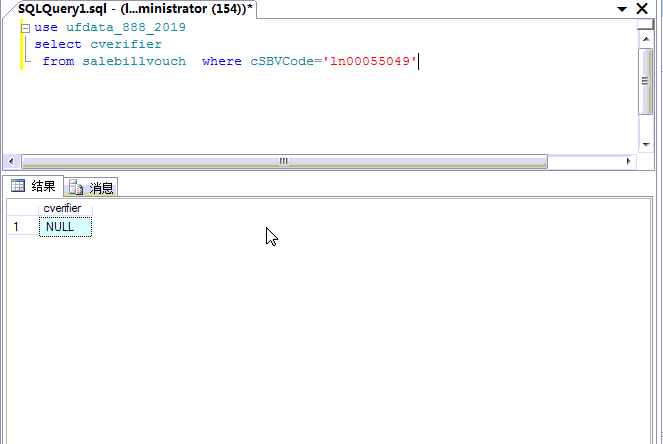Click the horizontal scroll right arrow
Viewport: 663px width, 444px height.
coord(628,161)
